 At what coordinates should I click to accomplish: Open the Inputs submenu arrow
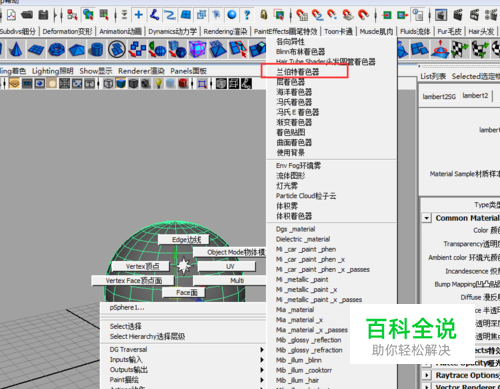(262, 360)
